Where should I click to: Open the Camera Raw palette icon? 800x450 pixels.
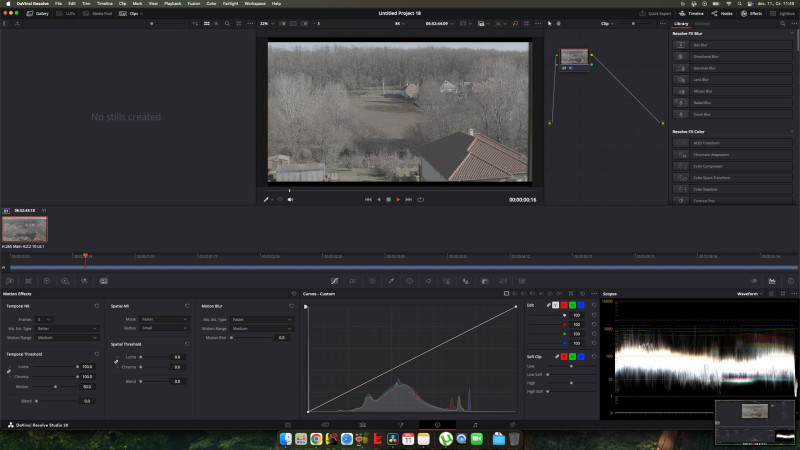(10, 281)
